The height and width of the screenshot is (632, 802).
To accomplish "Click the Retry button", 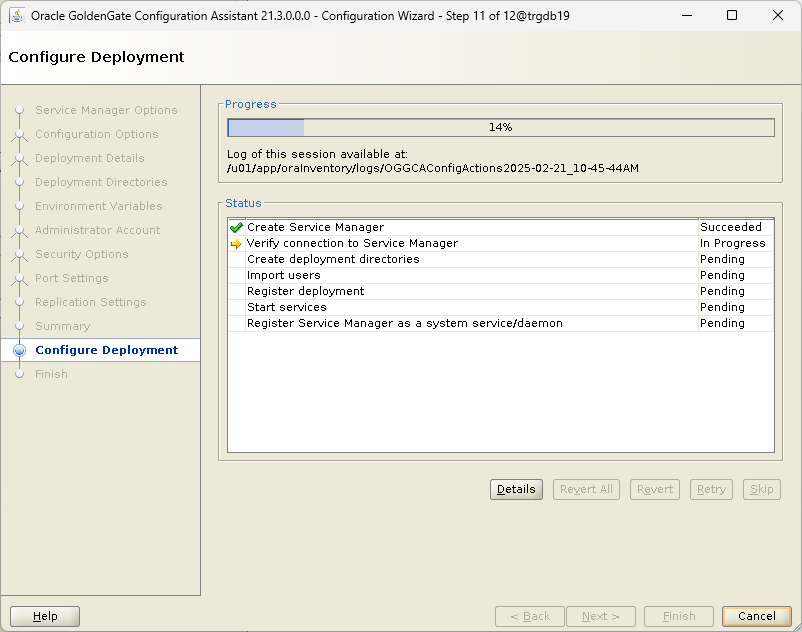I will 711,489.
